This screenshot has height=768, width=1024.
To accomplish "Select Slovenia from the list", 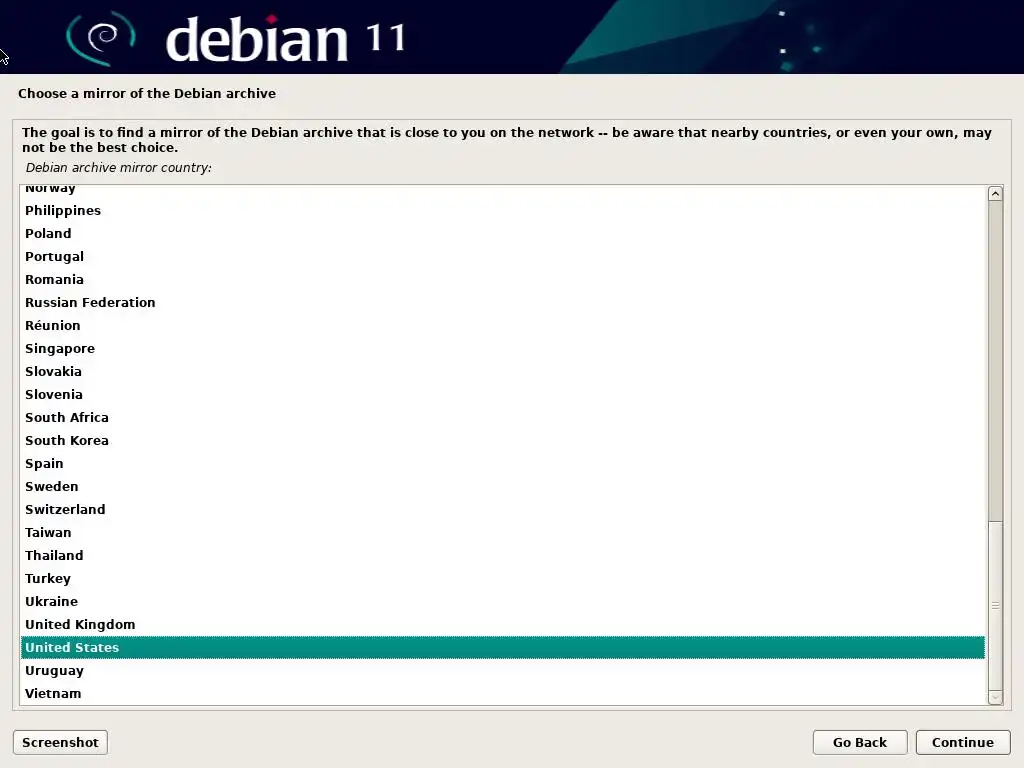I will pyautogui.click(x=502, y=394).
